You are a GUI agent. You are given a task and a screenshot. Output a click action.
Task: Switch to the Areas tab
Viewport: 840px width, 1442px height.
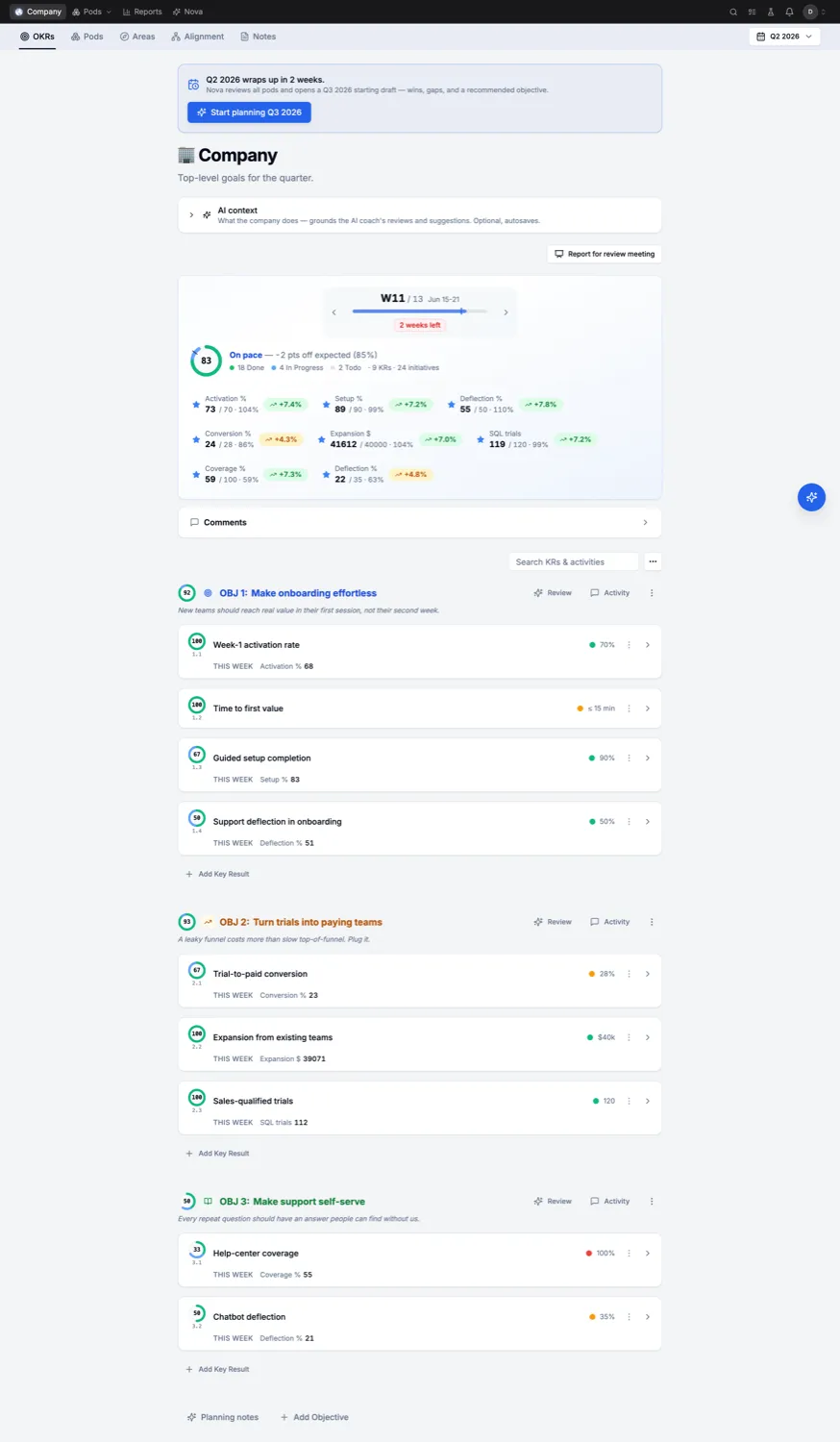pos(137,37)
